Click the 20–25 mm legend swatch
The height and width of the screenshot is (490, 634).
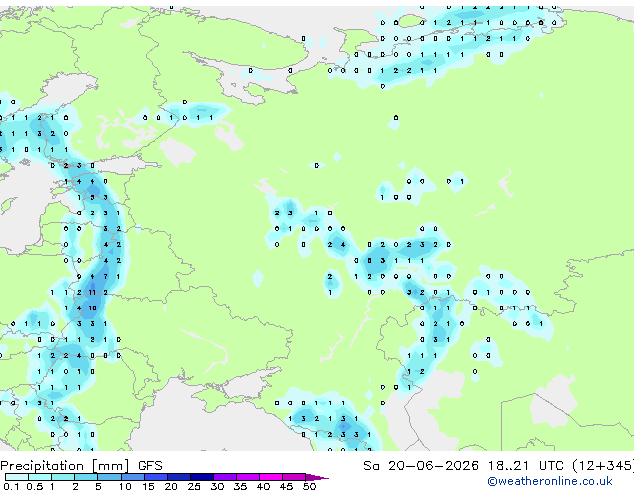(x=178, y=477)
